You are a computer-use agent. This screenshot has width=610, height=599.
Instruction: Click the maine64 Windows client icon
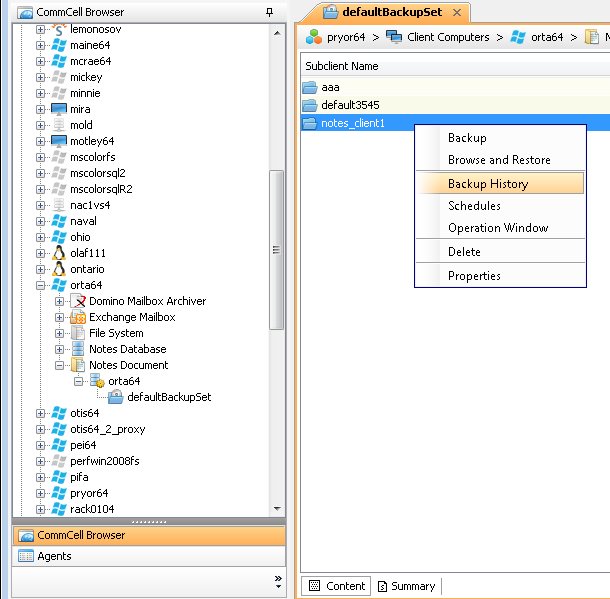pos(59,45)
